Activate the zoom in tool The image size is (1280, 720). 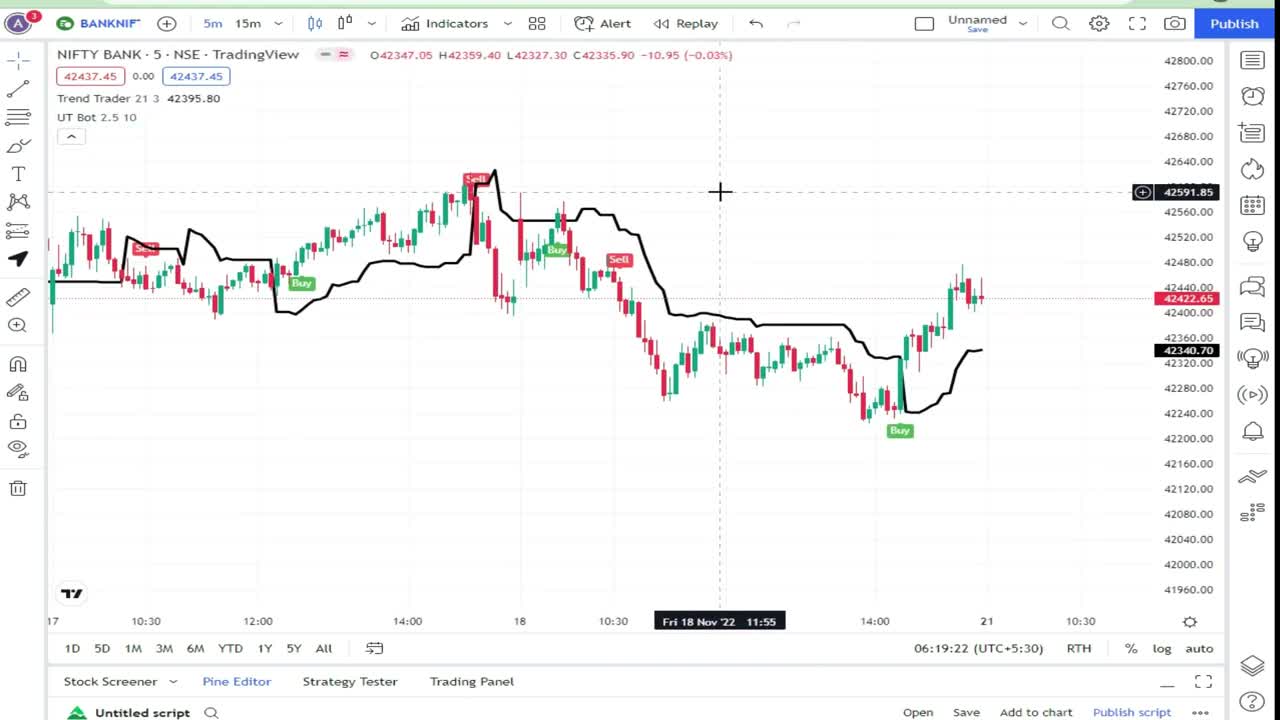[x=18, y=325]
